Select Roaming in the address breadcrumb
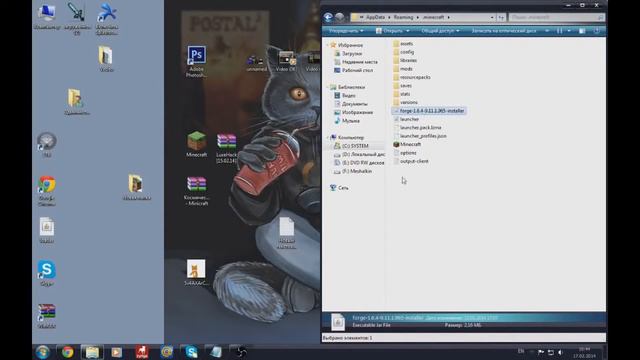This screenshot has height=360, width=640. [x=403, y=17]
